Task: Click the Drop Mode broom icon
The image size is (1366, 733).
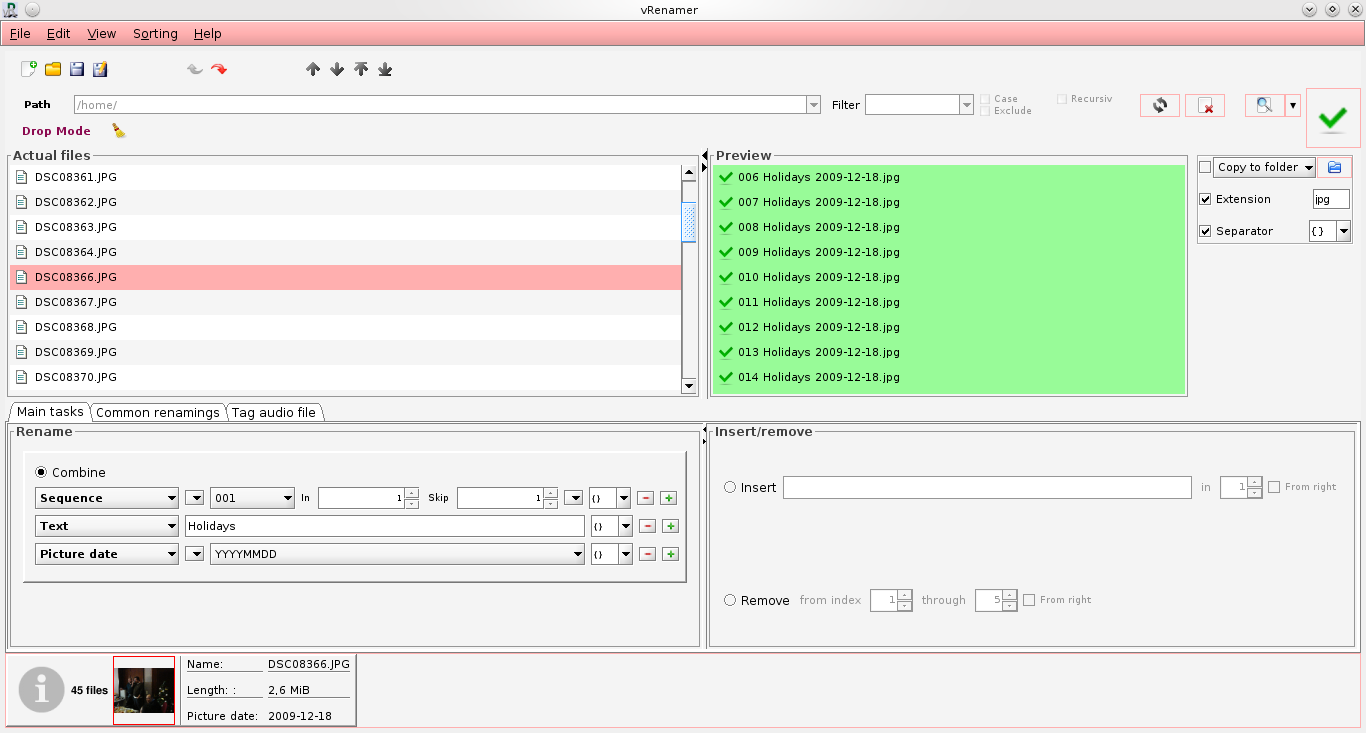Action: [x=118, y=131]
